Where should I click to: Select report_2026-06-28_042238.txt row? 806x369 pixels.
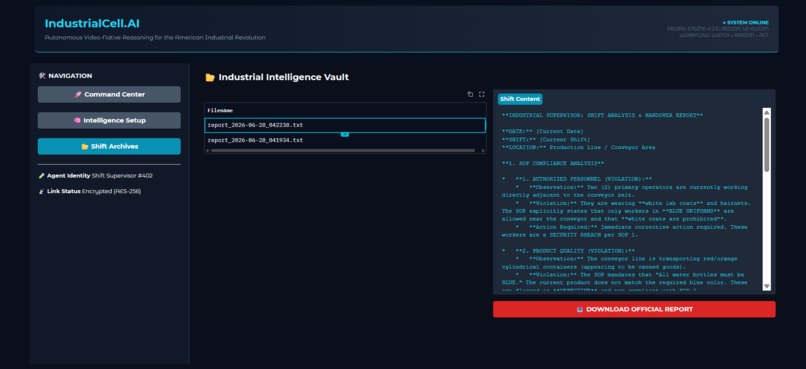[x=344, y=125]
